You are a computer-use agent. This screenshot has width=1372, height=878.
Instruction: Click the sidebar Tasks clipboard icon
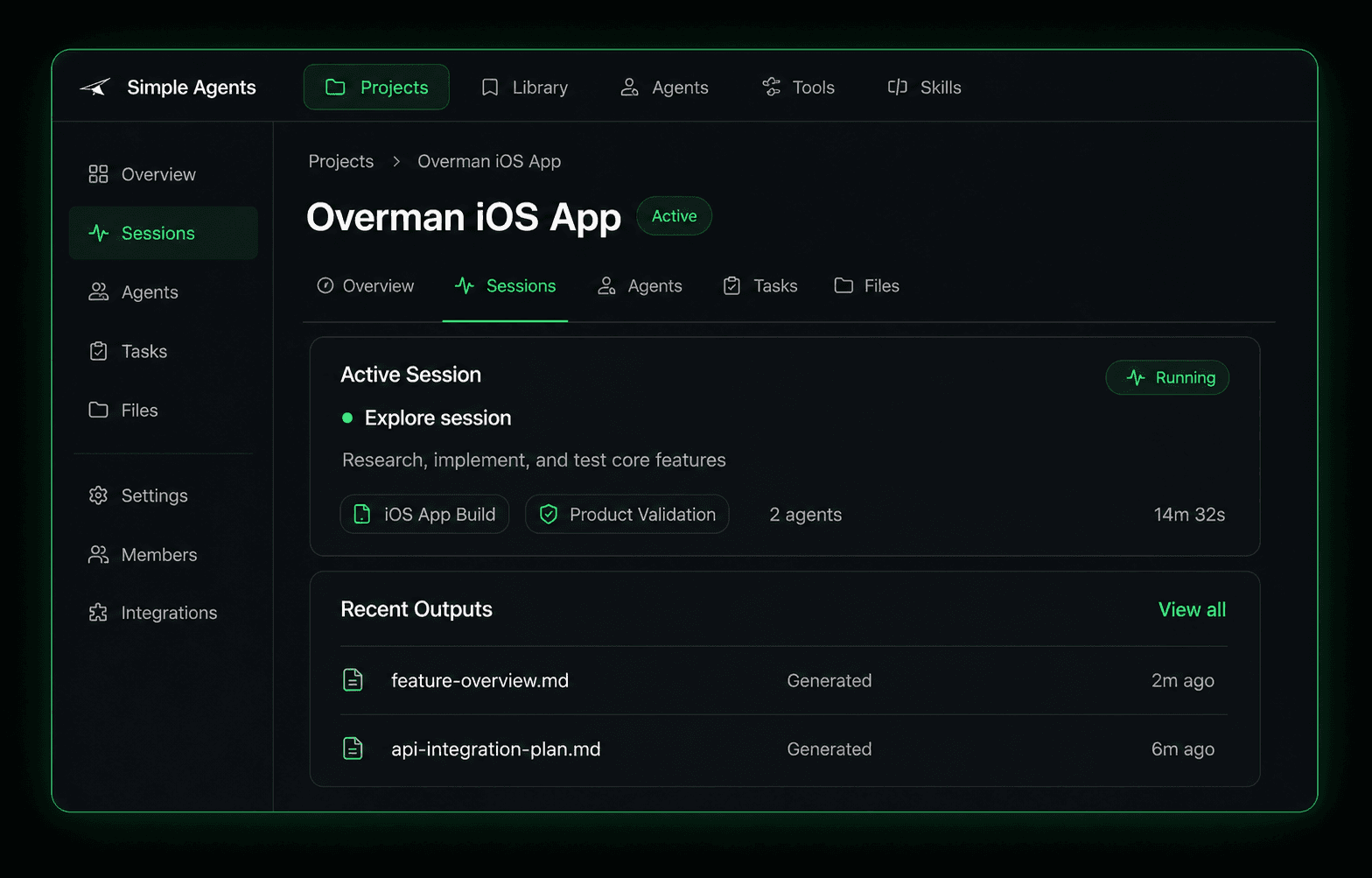click(x=98, y=351)
